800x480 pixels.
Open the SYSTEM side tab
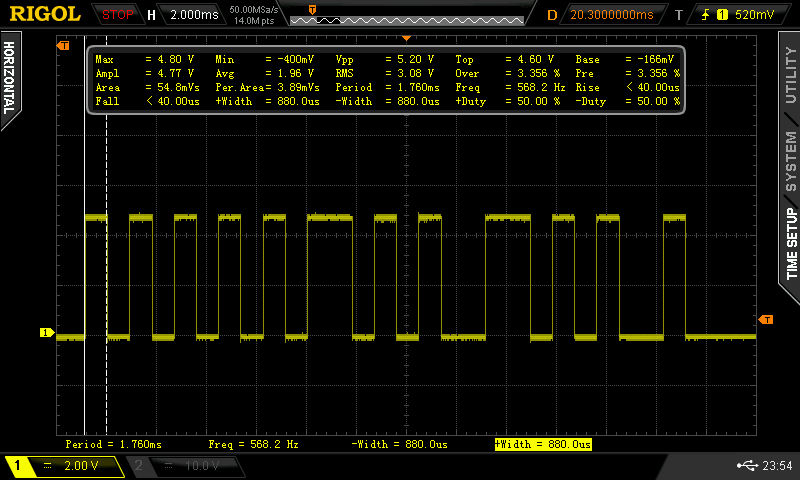tap(790, 161)
